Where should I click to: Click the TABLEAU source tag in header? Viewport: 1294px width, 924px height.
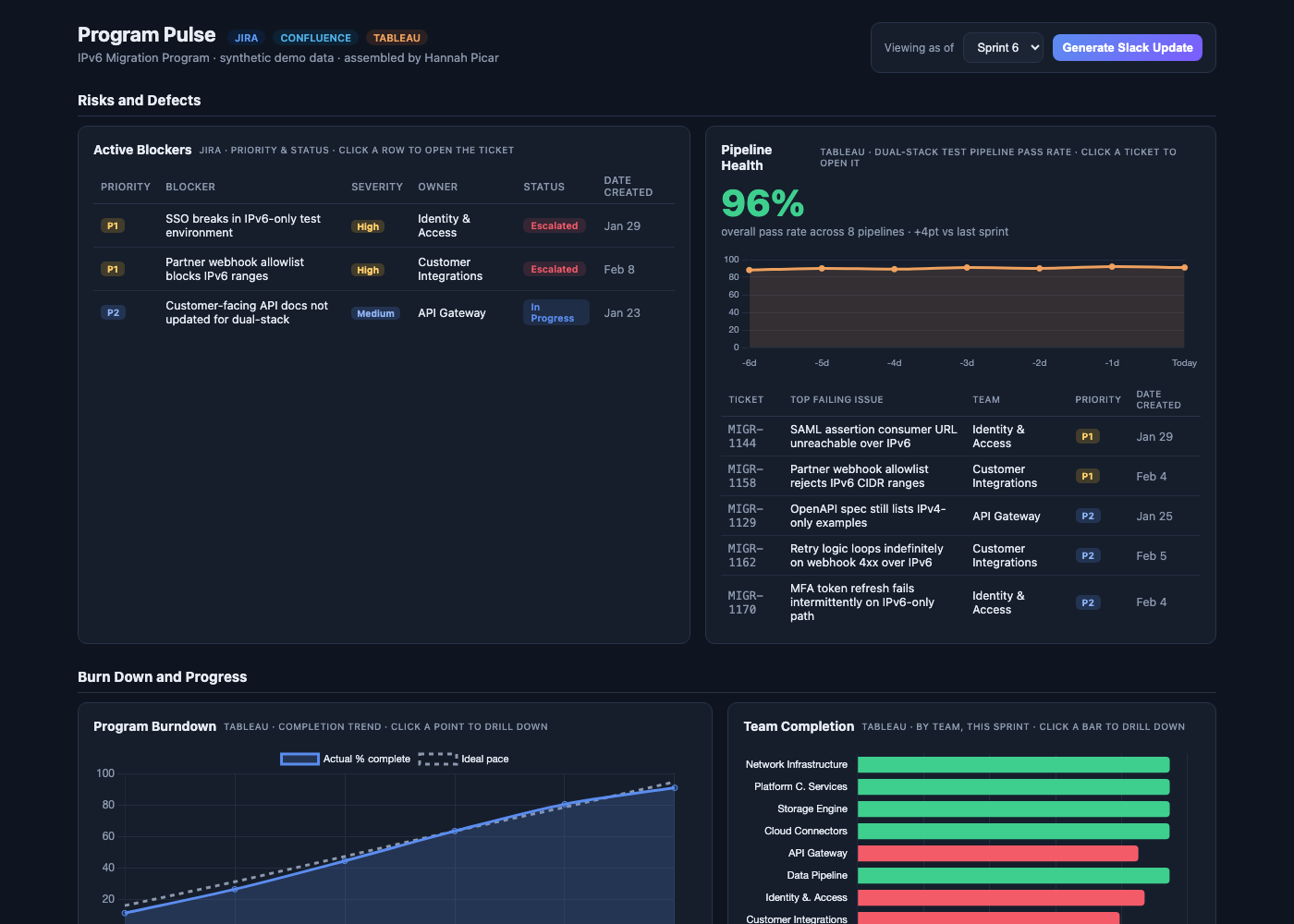pos(397,38)
